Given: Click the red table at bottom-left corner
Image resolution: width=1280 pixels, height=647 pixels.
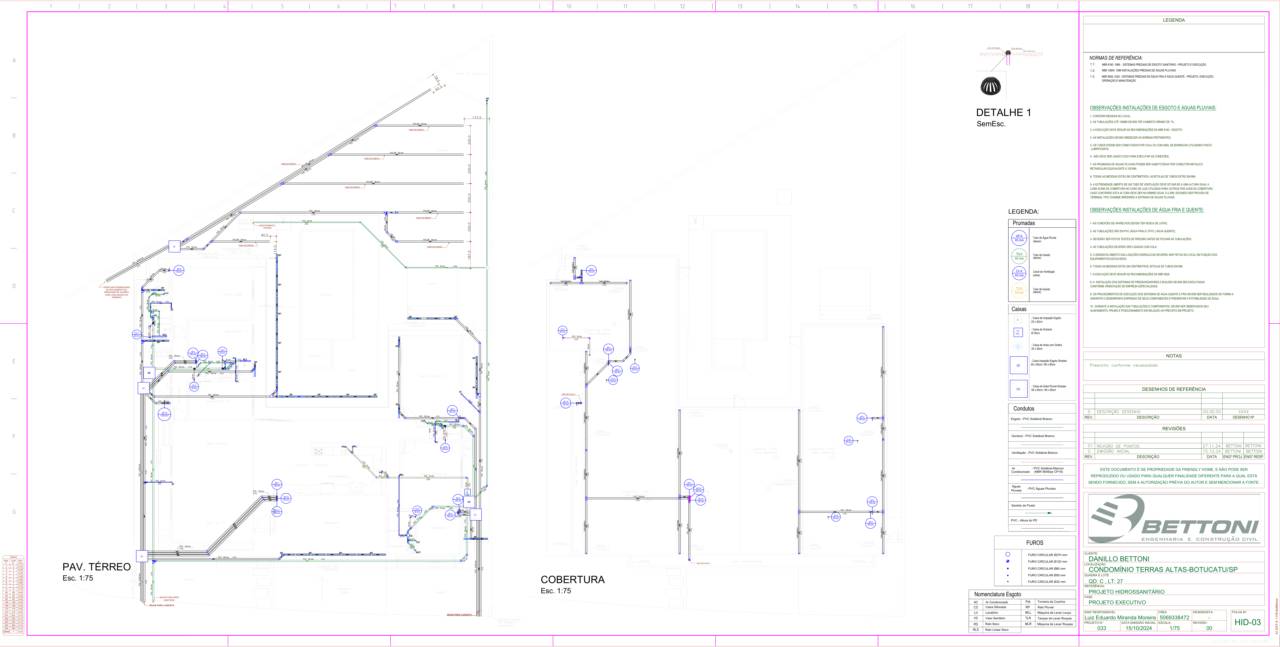Looking at the screenshot, I should pyautogui.click(x=12, y=592).
